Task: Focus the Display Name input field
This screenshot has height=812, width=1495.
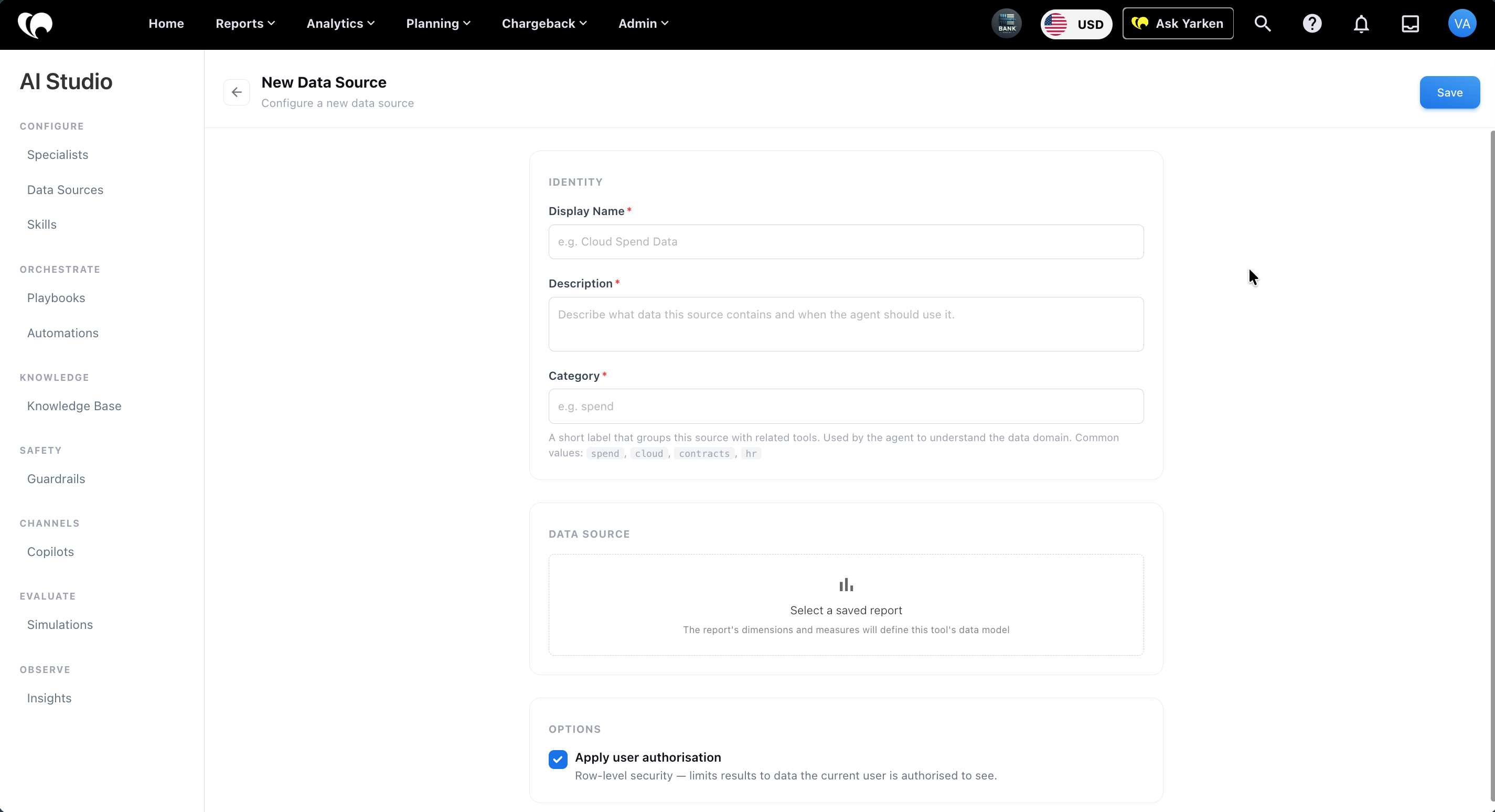Action: point(846,242)
